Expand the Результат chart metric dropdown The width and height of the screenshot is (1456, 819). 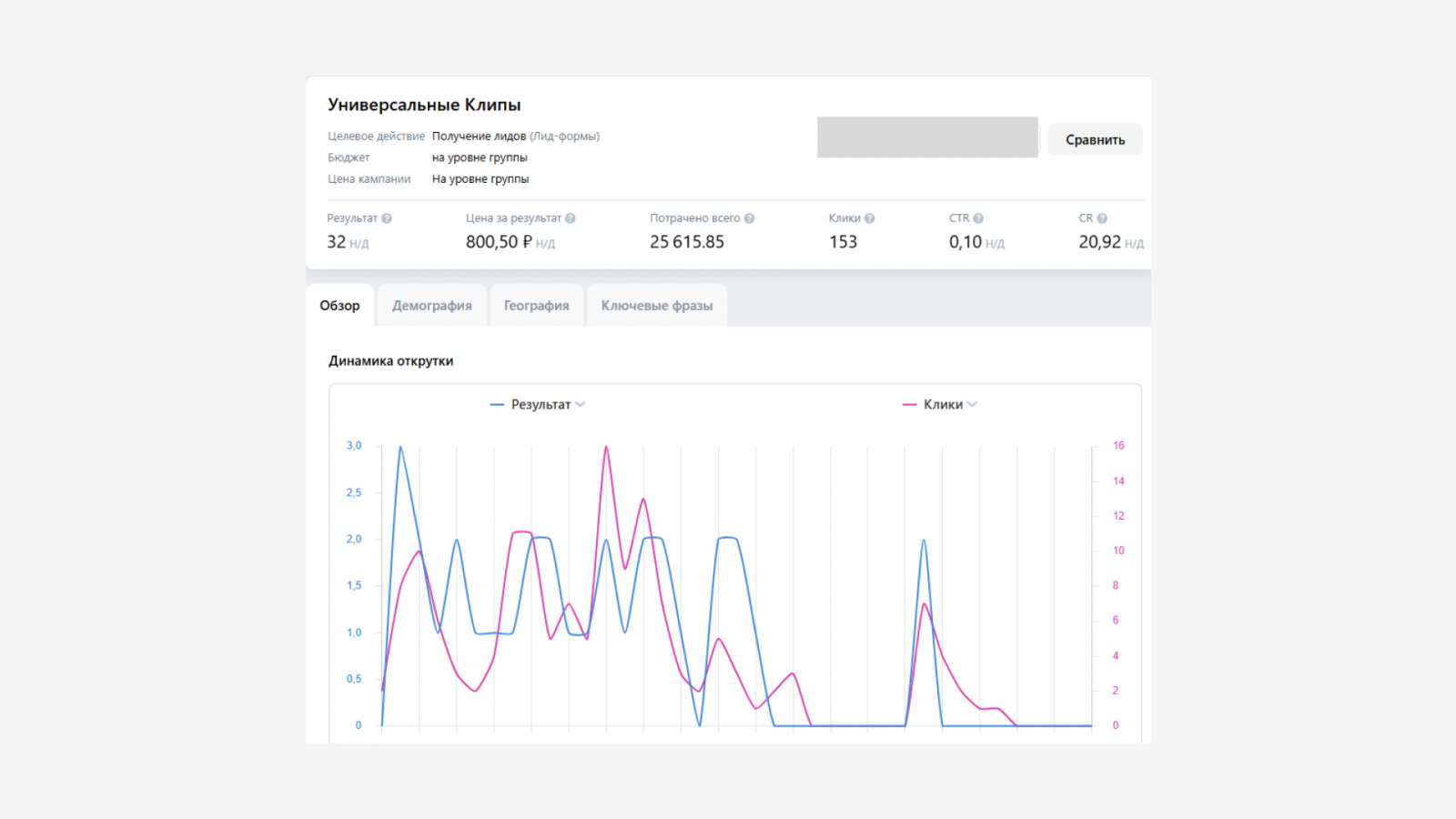[580, 405]
